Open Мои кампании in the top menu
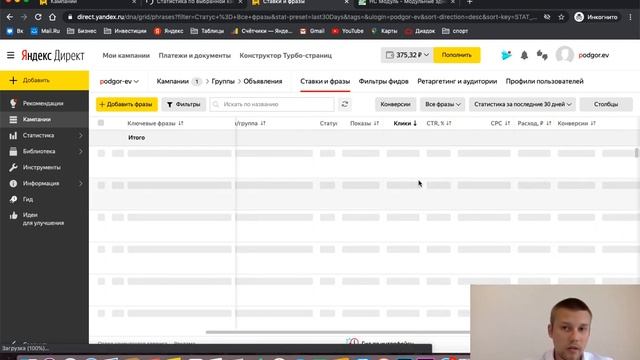This screenshot has width=640, height=360. click(126, 56)
